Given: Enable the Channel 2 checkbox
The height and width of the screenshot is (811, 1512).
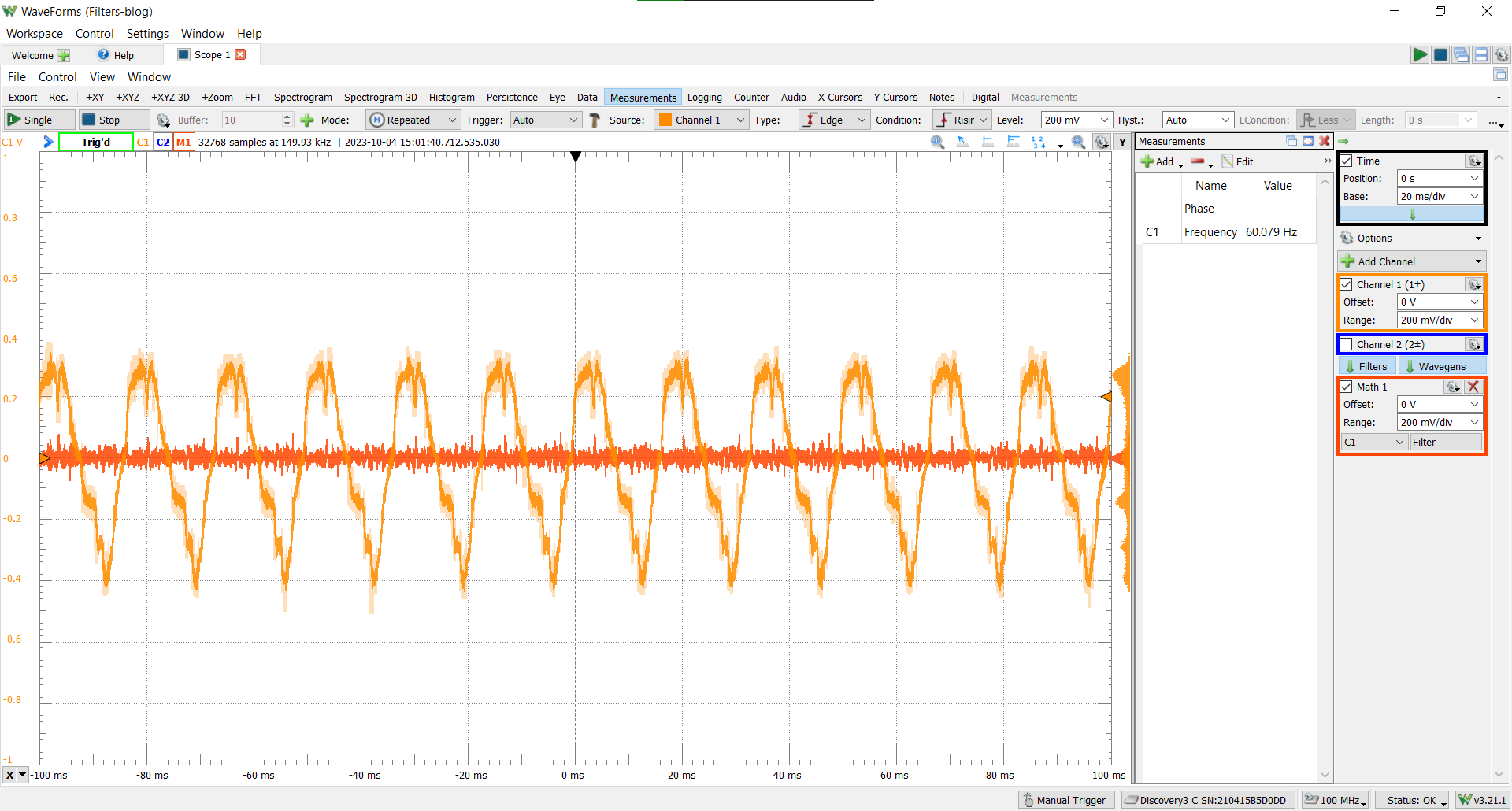Looking at the screenshot, I should [1347, 344].
